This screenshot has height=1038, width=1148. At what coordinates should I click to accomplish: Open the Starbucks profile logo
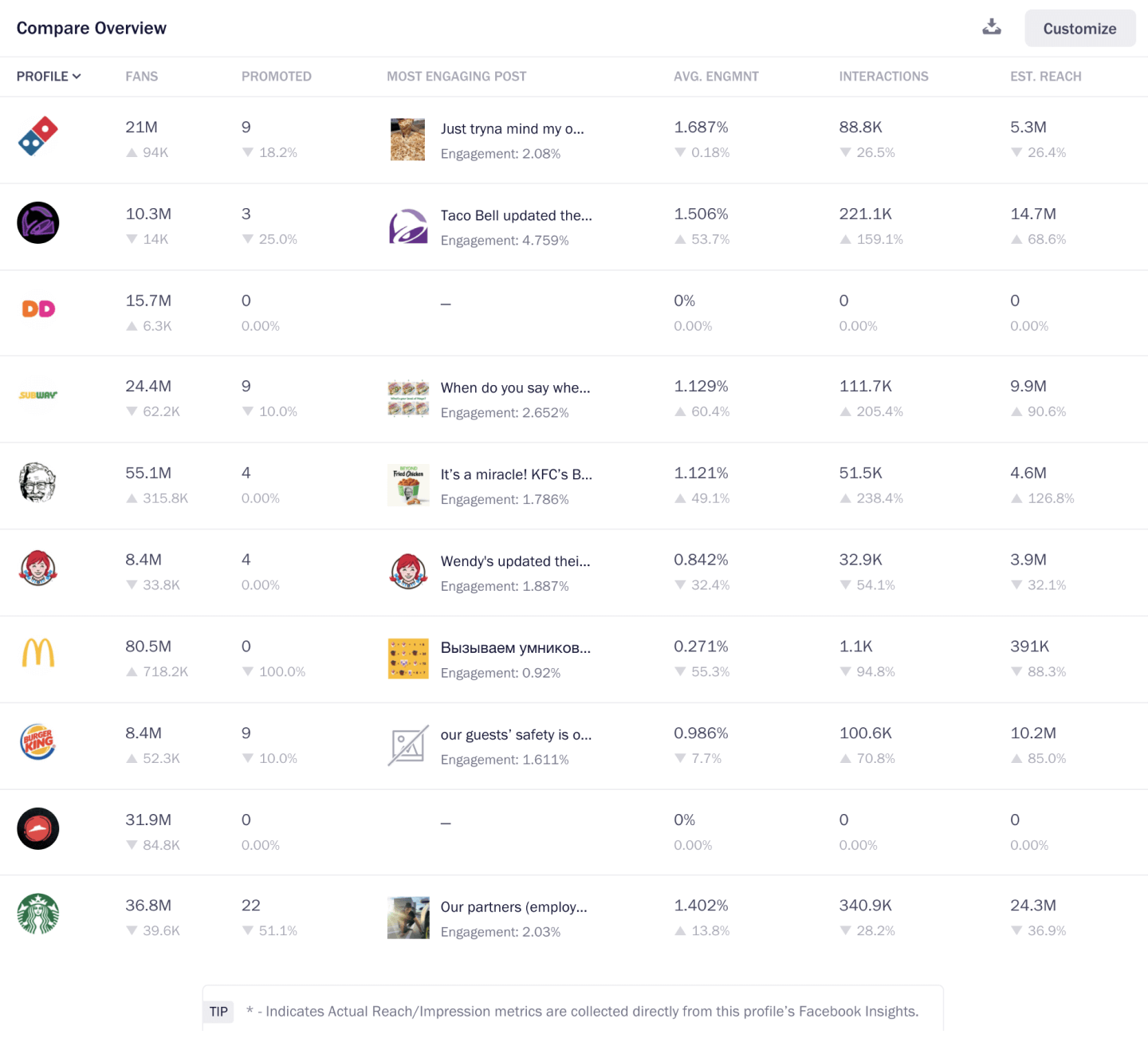coord(38,914)
